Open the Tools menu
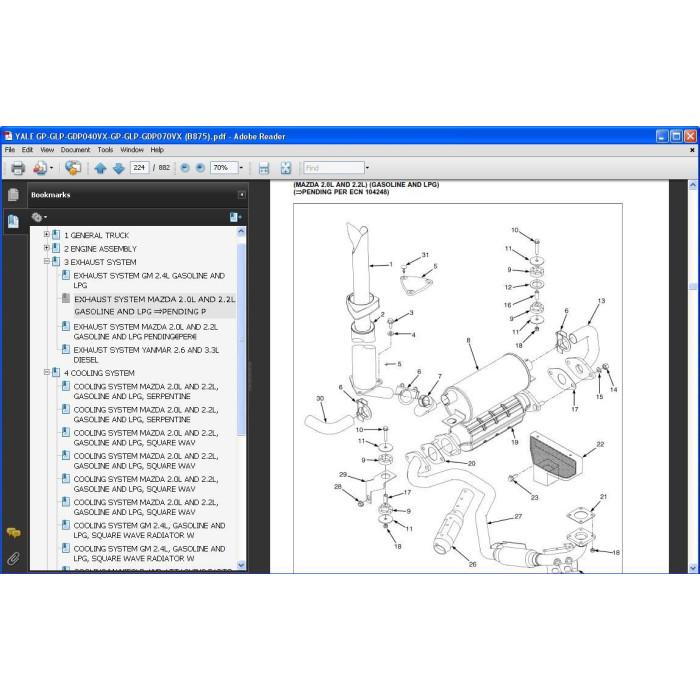Image resolution: width=700 pixels, height=700 pixels. coord(105,150)
